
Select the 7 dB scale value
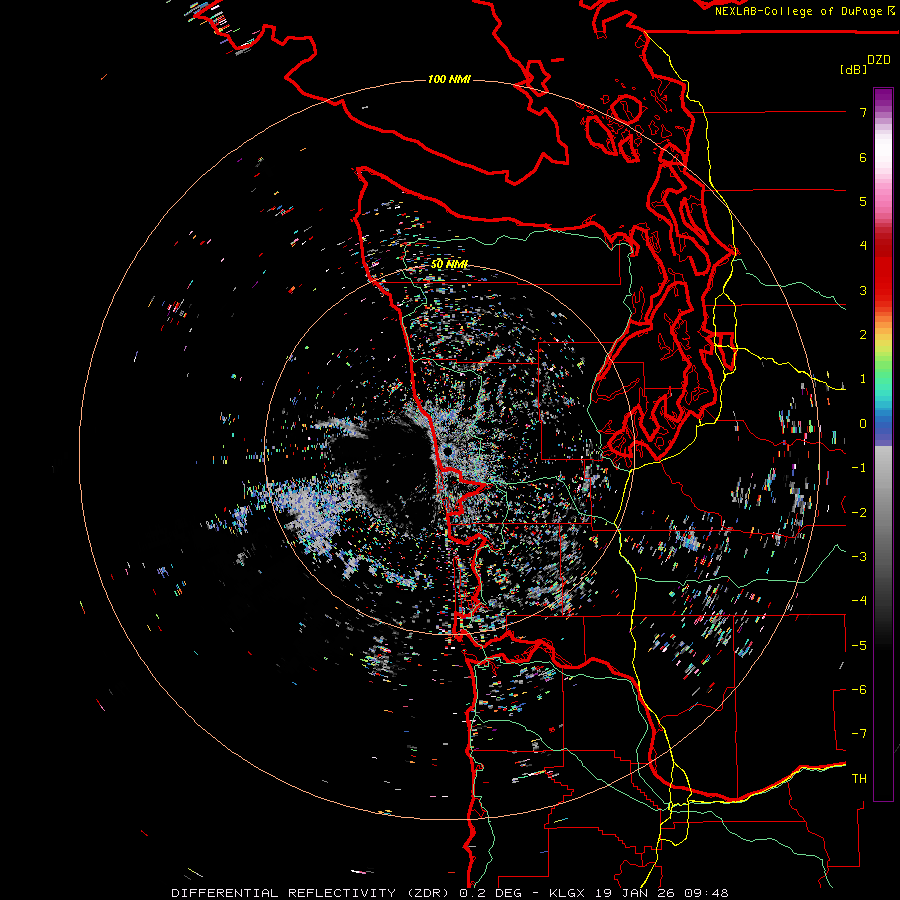863,112
